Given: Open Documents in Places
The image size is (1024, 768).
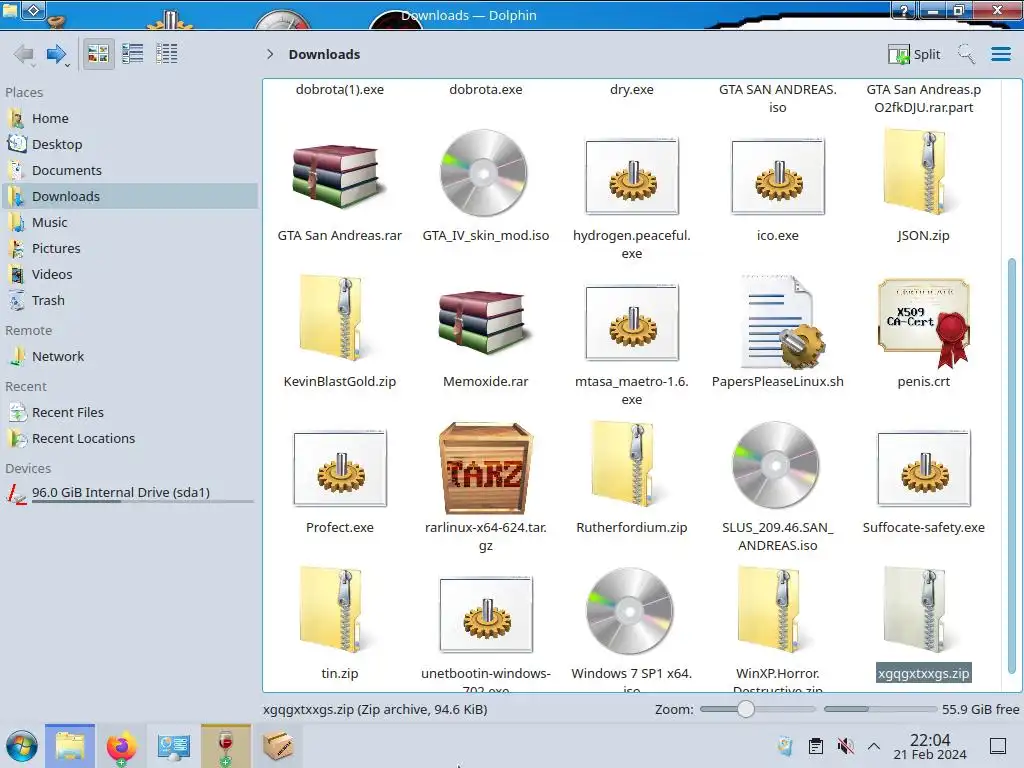Looking at the screenshot, I should tap(129, 170).
